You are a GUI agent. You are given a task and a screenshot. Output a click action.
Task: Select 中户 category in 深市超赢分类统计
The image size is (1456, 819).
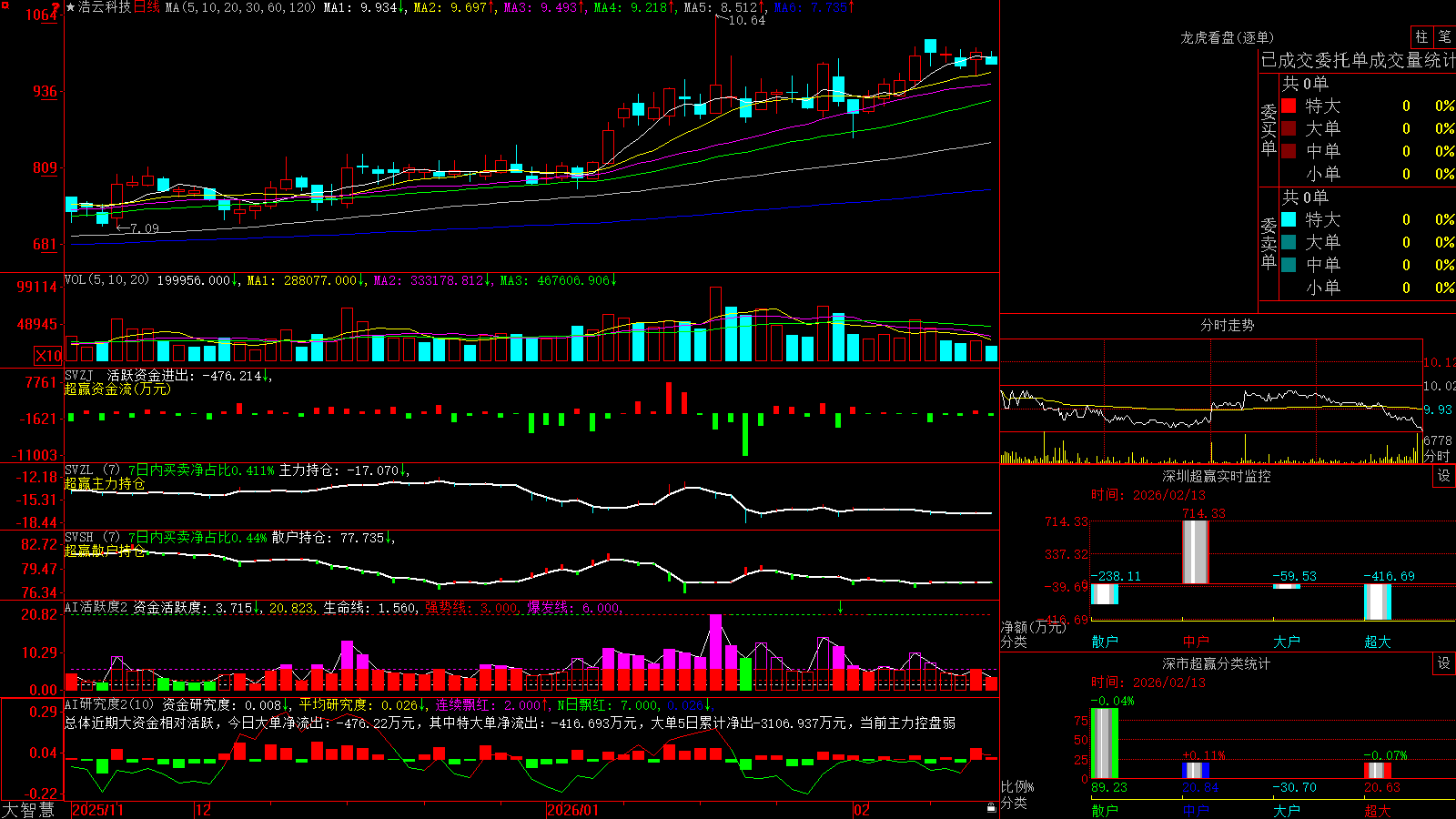[1196, 810]
